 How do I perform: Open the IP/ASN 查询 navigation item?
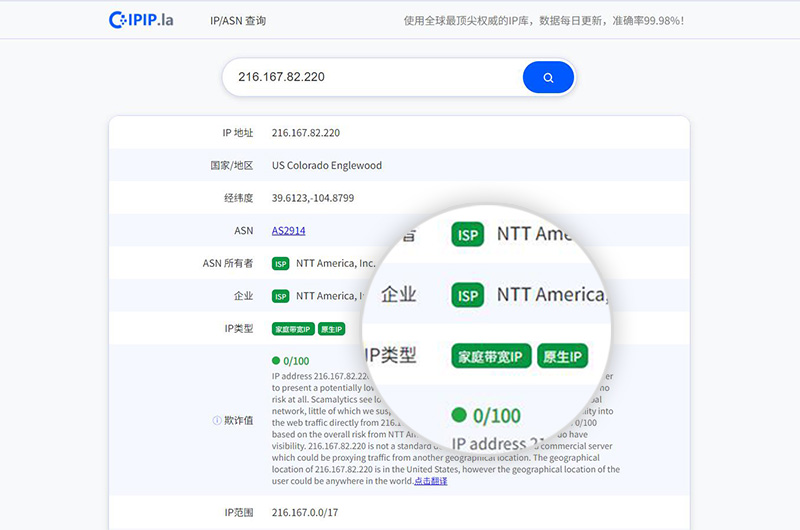click(238, 21)
